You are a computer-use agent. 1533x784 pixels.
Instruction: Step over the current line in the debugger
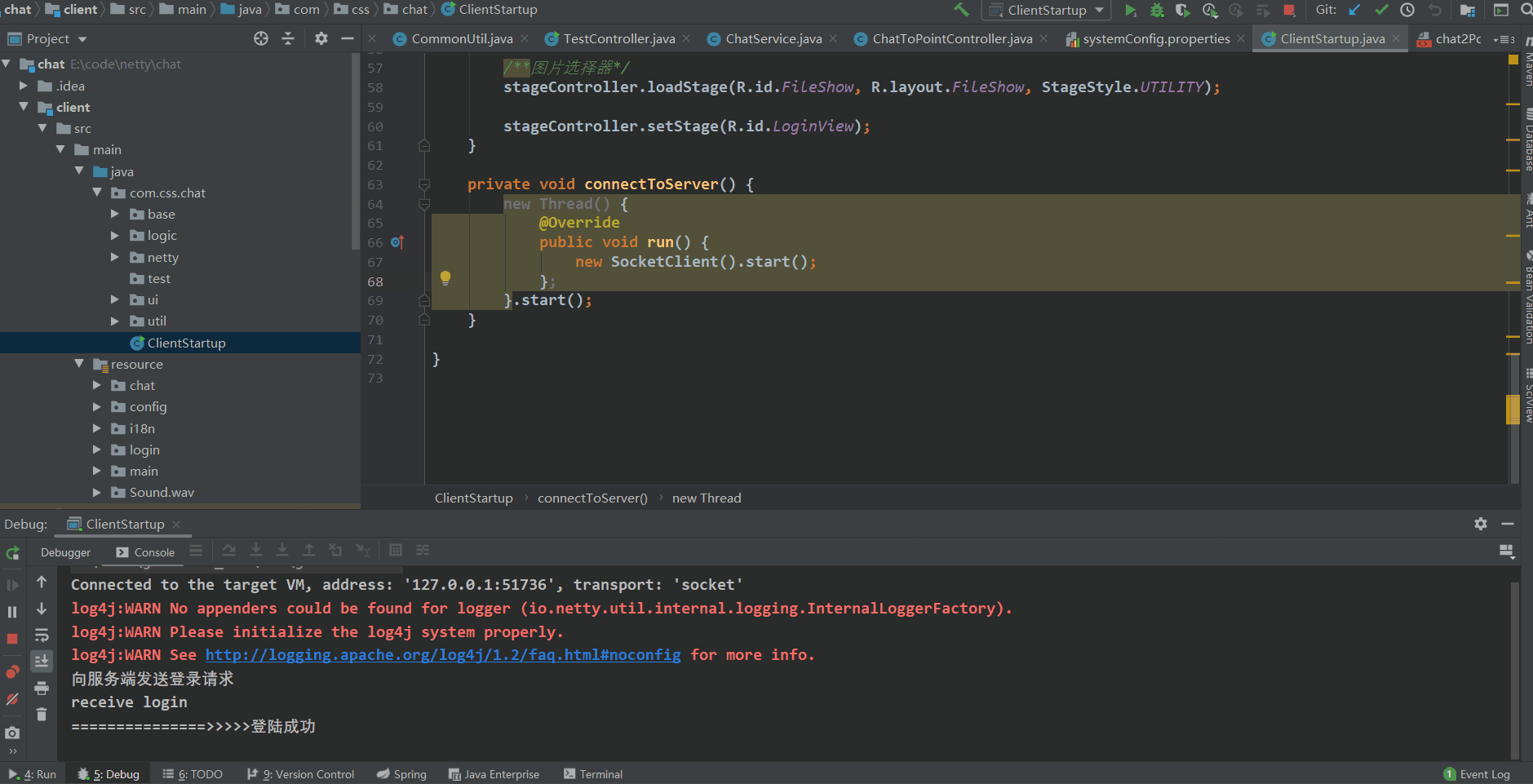[228, 551]
